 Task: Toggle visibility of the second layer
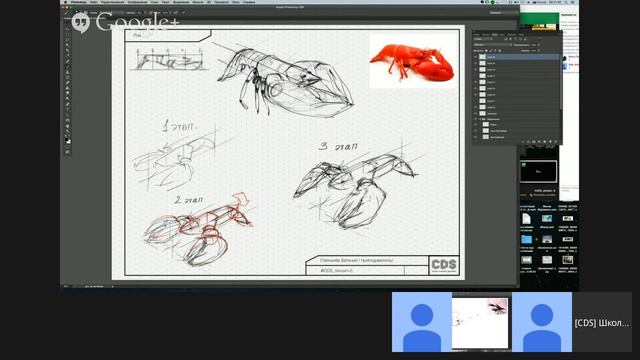pos(476,63)
